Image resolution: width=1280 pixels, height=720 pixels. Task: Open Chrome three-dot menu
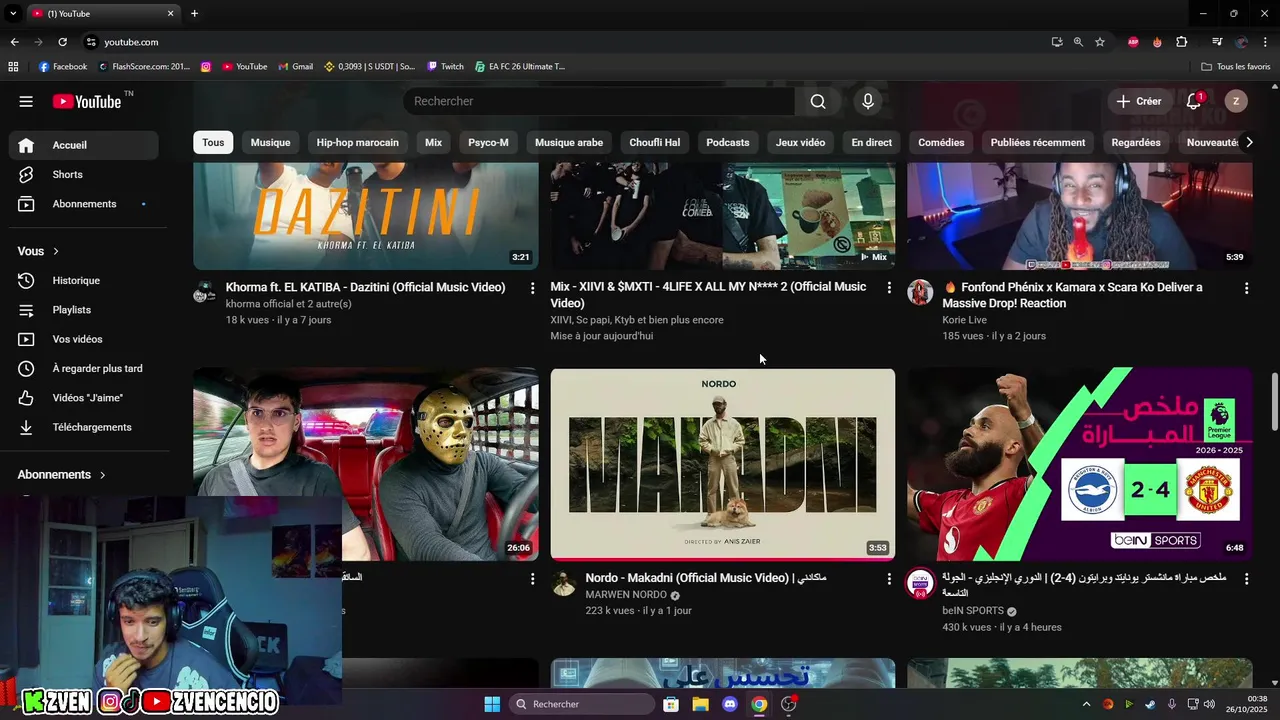(1263, 42)
